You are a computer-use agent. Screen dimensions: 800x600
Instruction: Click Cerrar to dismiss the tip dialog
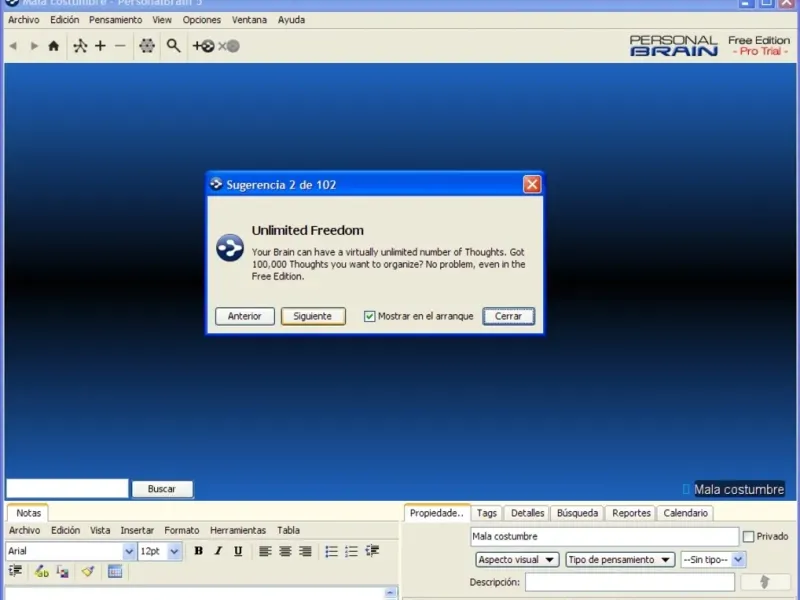[x=508, y=316]
